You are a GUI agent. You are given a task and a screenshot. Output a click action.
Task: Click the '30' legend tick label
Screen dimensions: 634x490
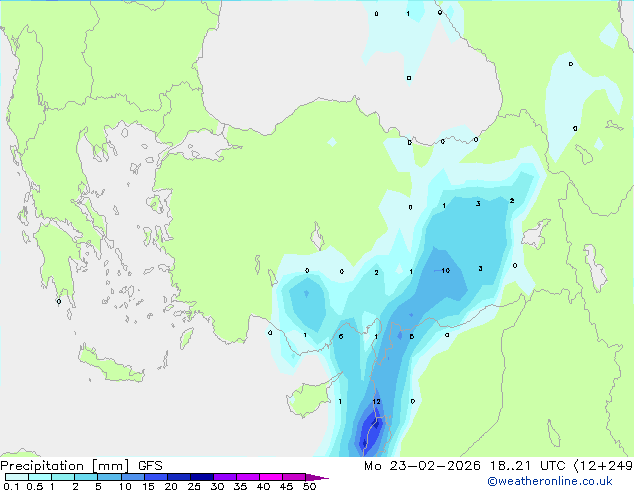pos(217,486)
